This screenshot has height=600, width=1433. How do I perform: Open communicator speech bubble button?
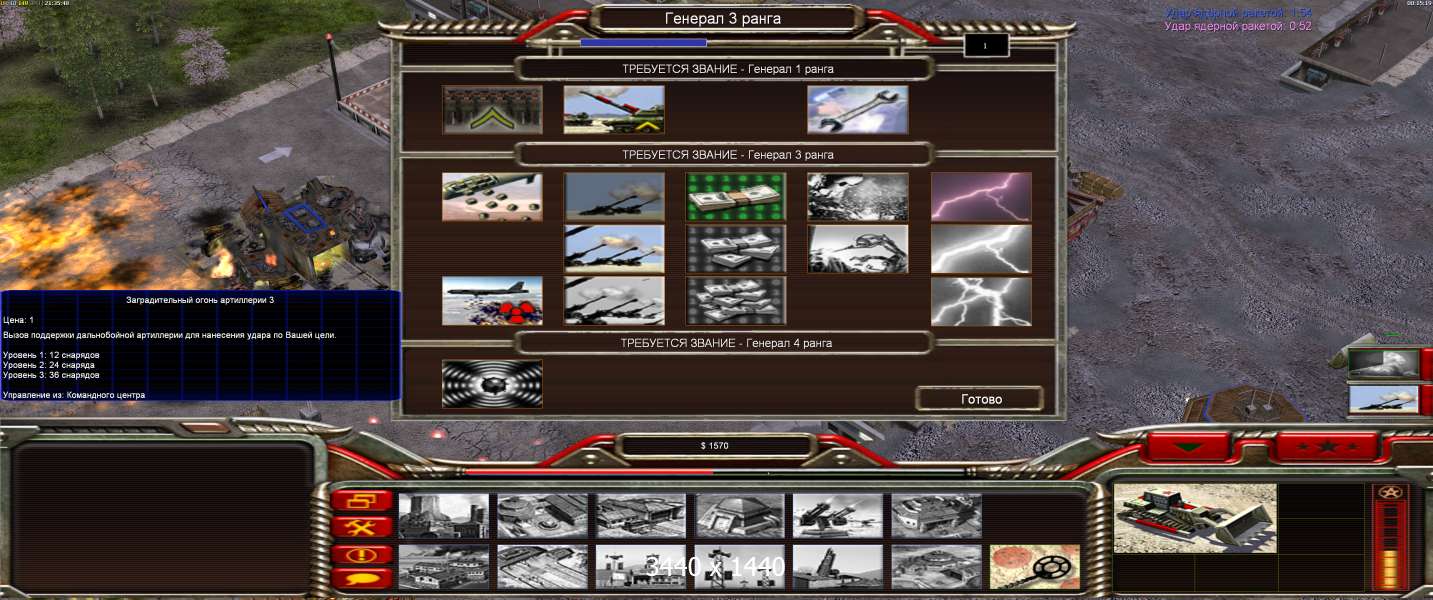tap(361, 578)
